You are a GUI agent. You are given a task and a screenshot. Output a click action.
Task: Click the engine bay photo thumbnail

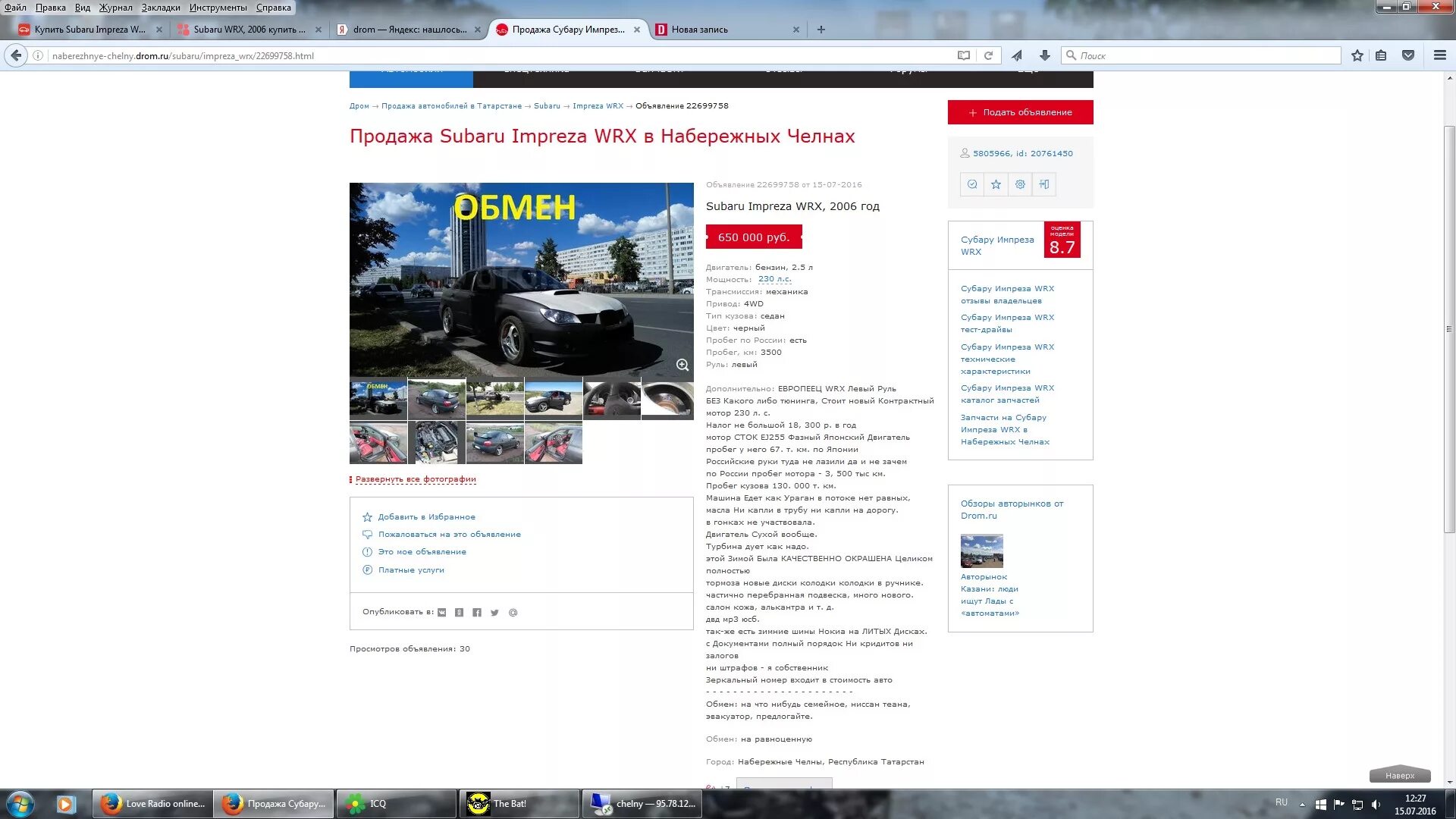click(x=437, y=444)
